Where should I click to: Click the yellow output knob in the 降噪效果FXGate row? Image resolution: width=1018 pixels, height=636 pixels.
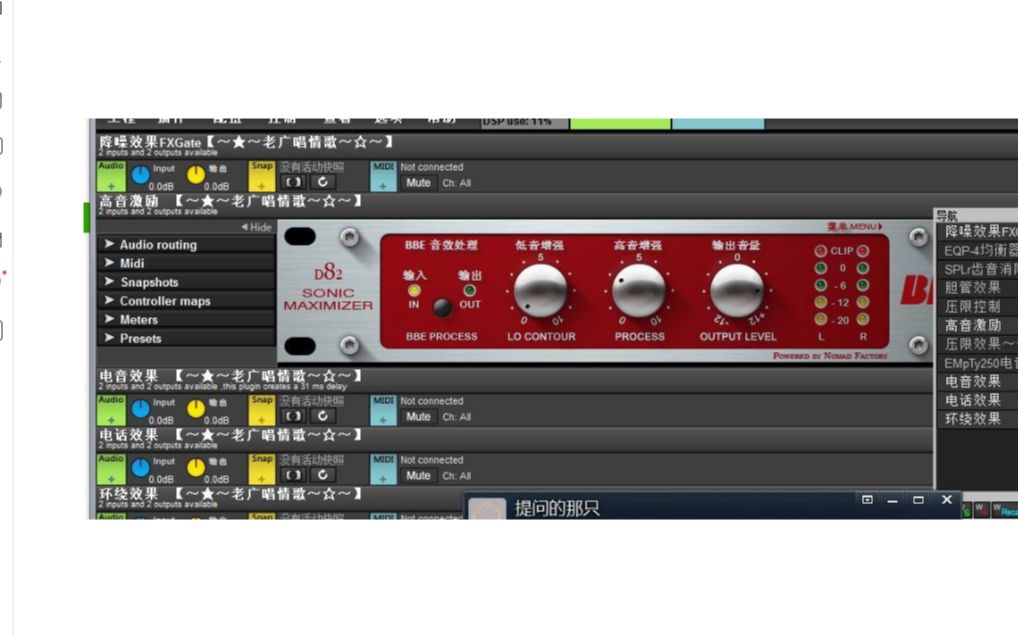coord(195,175)
